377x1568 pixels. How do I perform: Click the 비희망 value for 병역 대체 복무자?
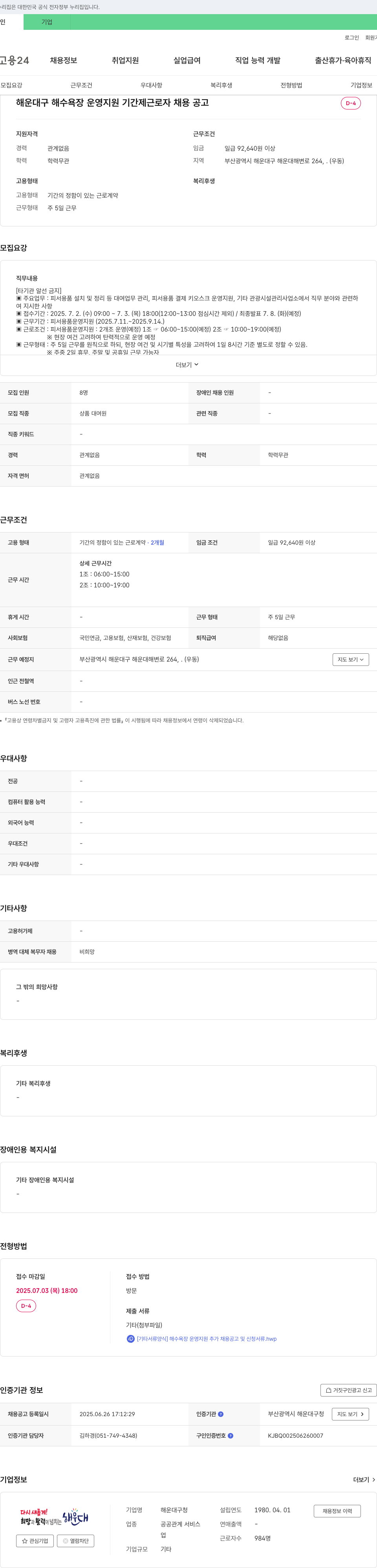click(87, 952)
